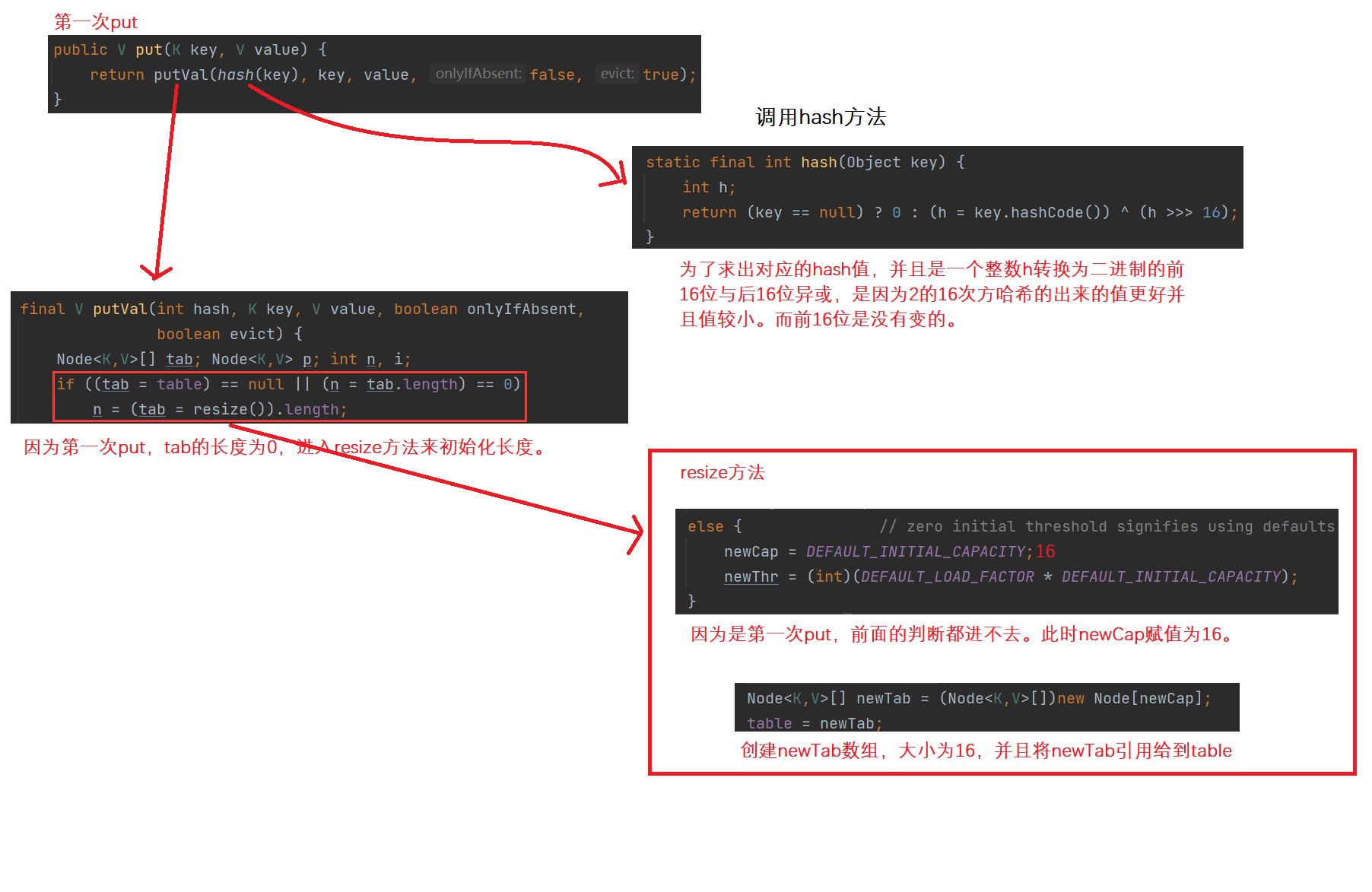Select 'final V putVal(int hash,' signature line
This screenshot has width=1372, height=892.
pyautogui.click(x=302, y=309)
